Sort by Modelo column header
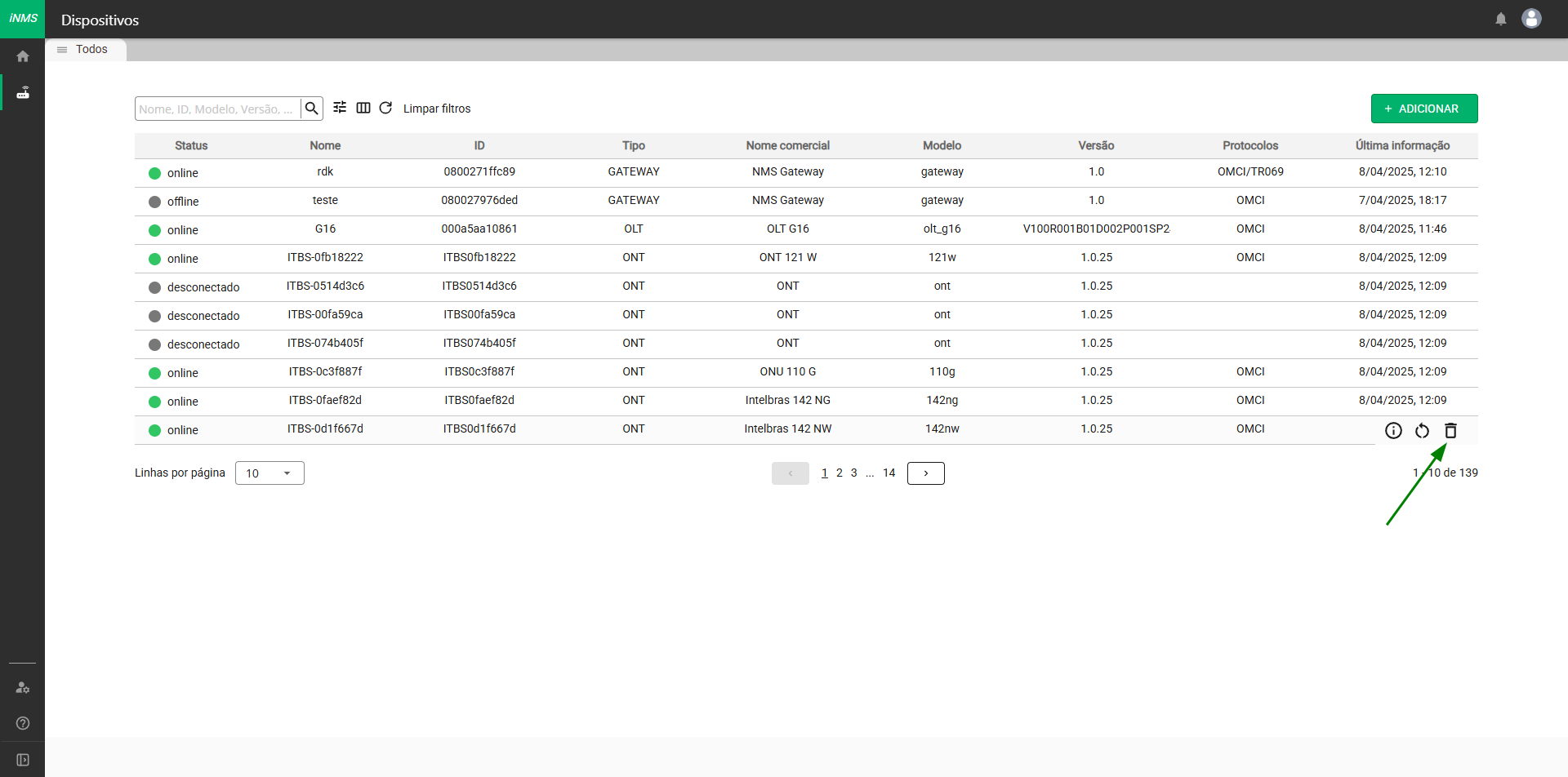1568x777 pixels. click(942, 145)
